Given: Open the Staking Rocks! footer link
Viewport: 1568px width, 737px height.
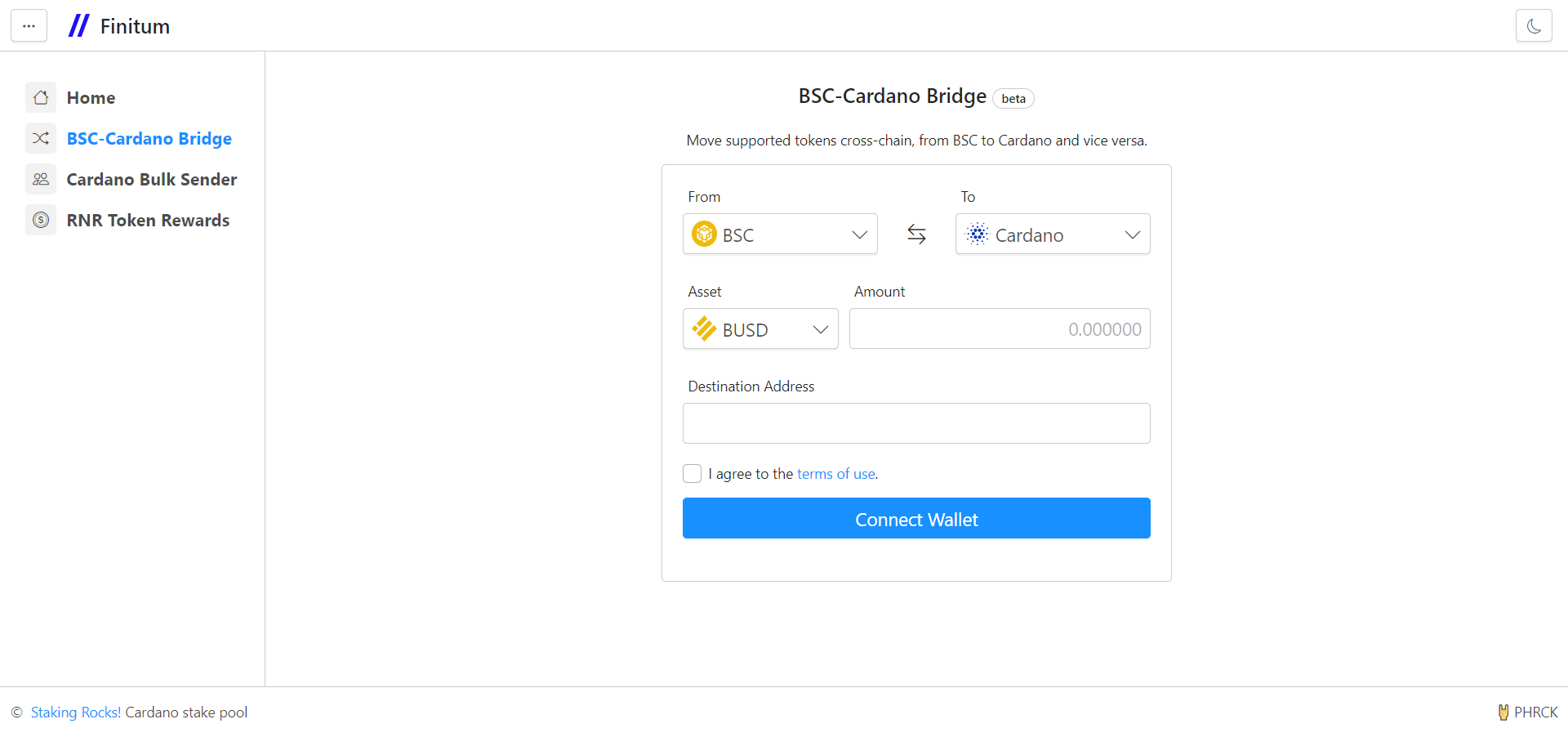Looking at the screenshot, I should tap(76, 712).
